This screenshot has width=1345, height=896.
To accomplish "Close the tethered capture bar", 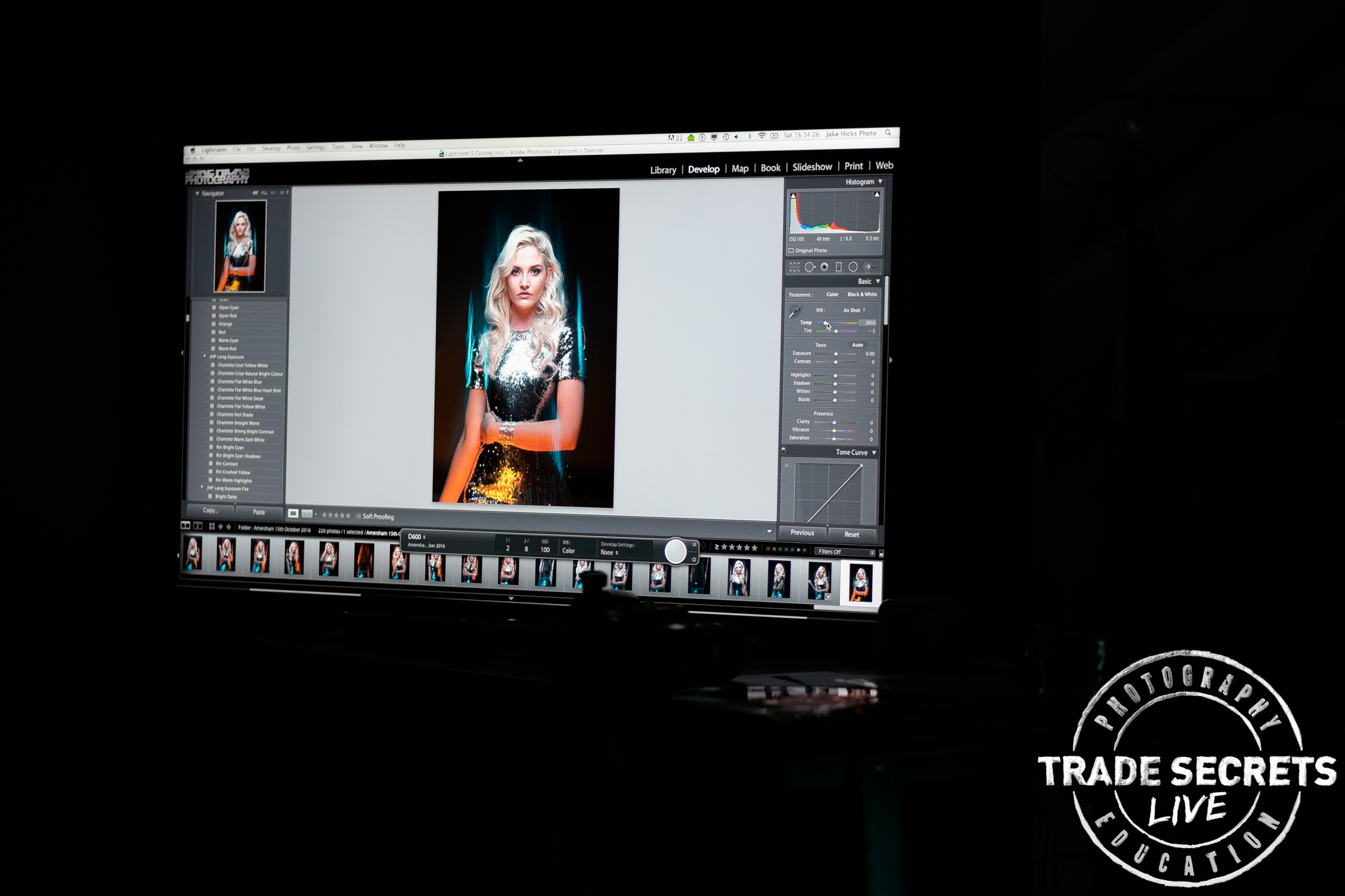I will click(694, 545).
